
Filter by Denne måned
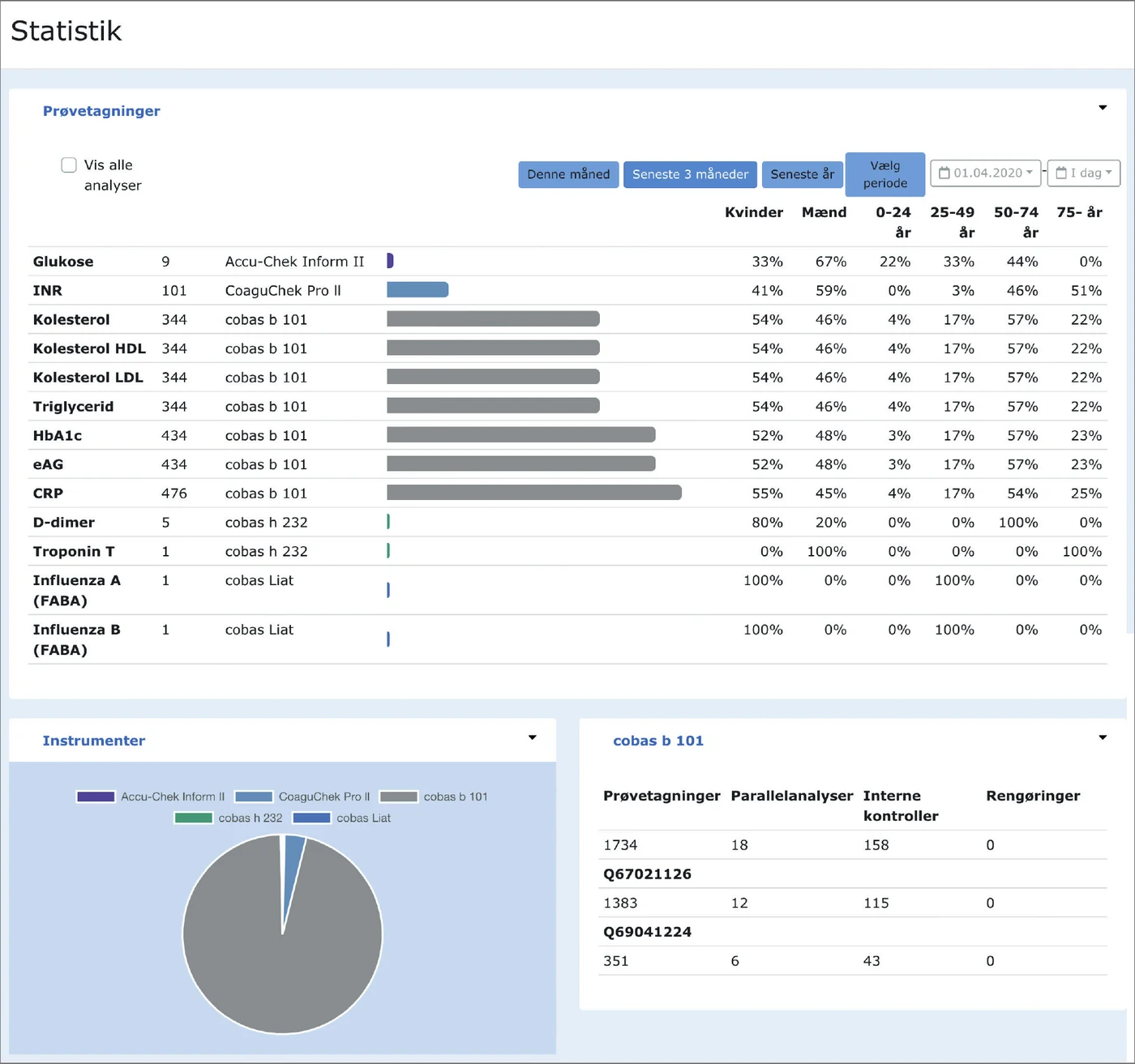click(x=568, y=174)
